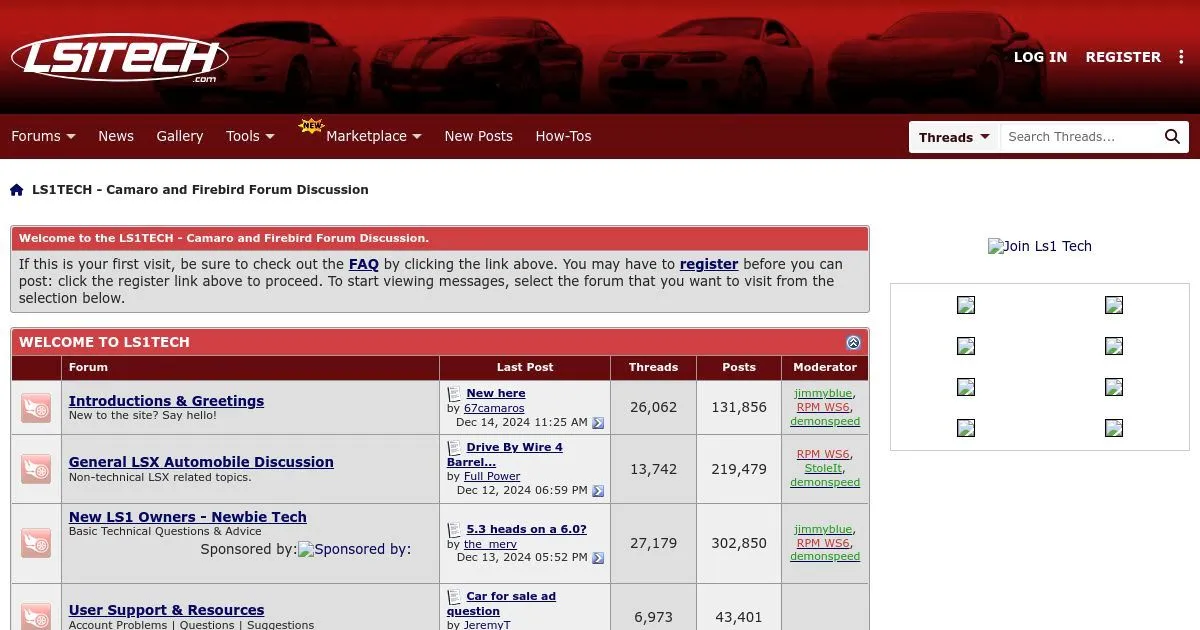Open the 5.3 heads on a 6.0 thread

pyautogui.click(x=527, y=529)
